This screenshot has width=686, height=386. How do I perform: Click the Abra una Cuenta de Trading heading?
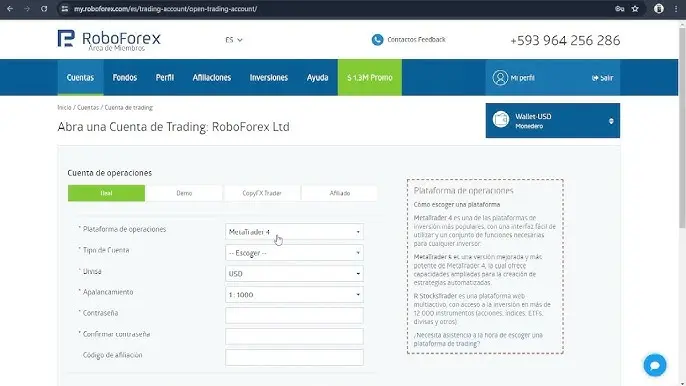coord(173,127)
